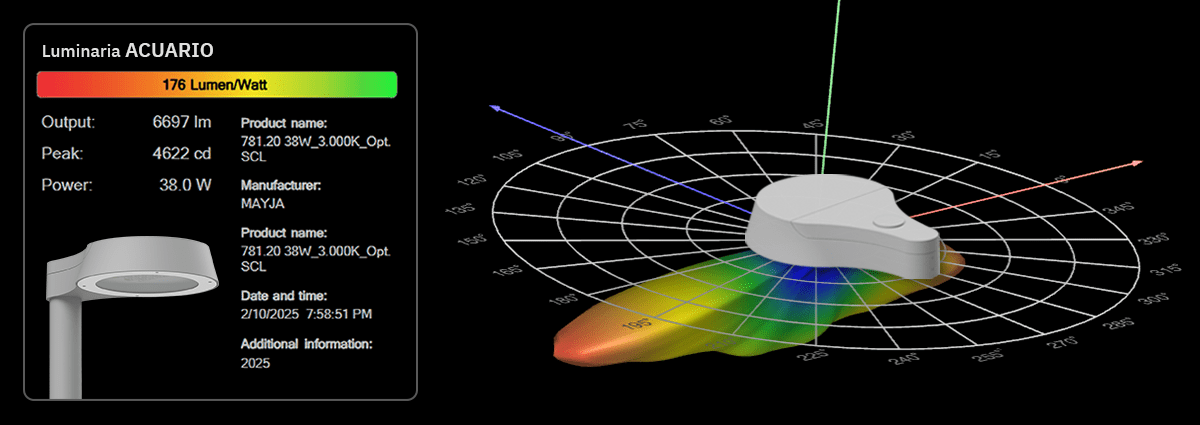Click the manufacturer name MAYJA
This screenshot has height=425, width=1200.
click(x=261, y=202)
